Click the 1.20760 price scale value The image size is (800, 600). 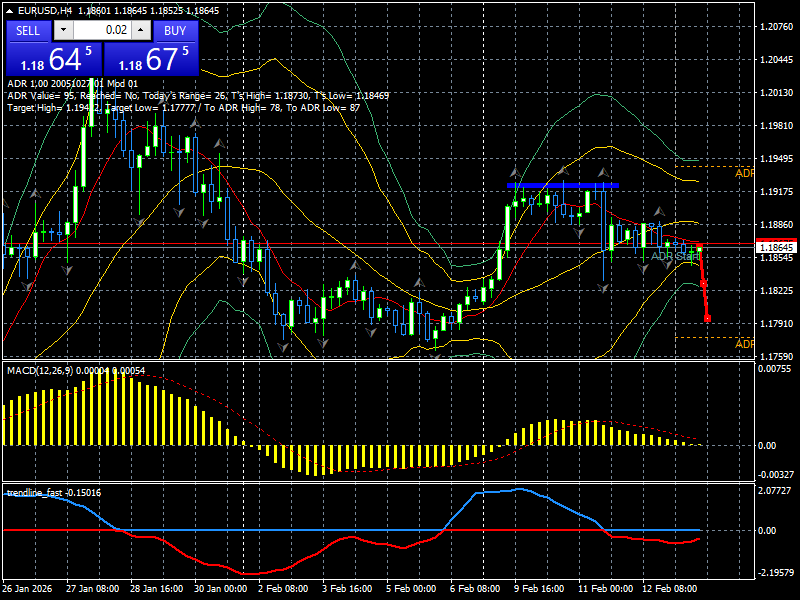(777, 27)
